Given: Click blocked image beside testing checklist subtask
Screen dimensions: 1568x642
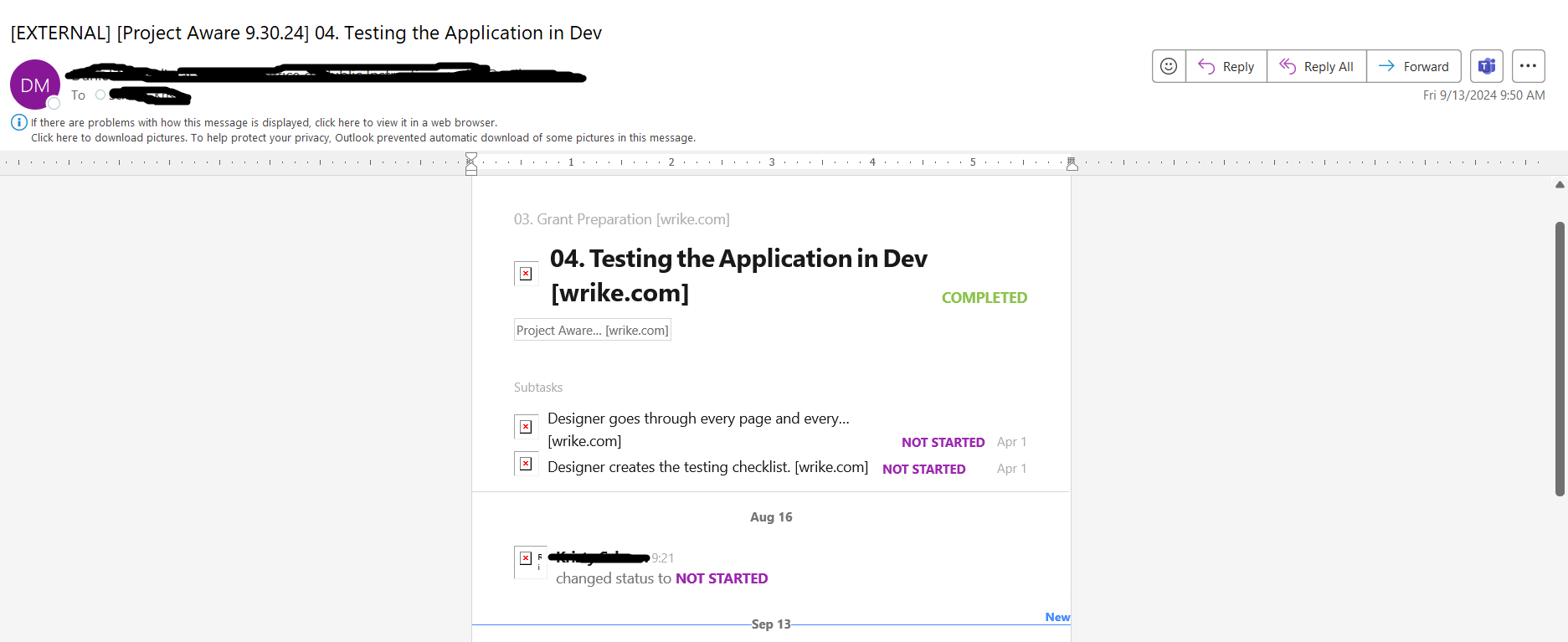Looking at the screenshot, I should click(526, 464).
